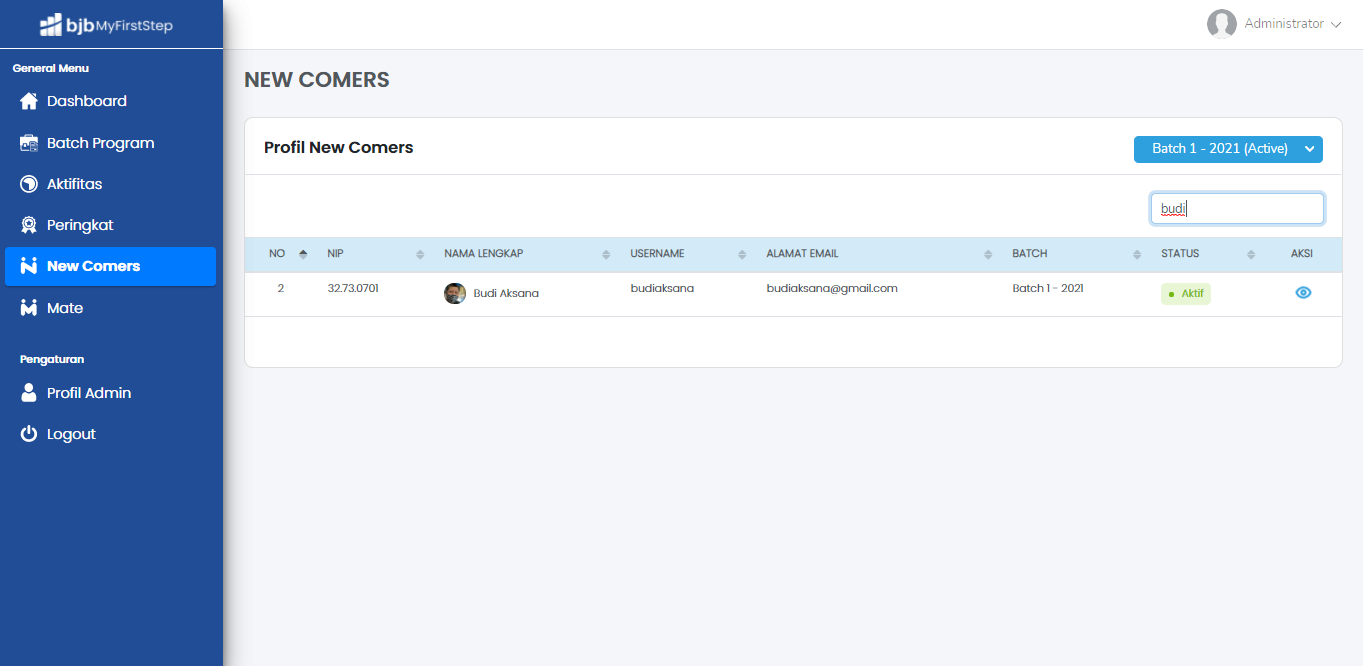Click the Mate sidebar icon
Image resolution: width=1363 pixels, height=666 pixels.
[x=29, y=308]
